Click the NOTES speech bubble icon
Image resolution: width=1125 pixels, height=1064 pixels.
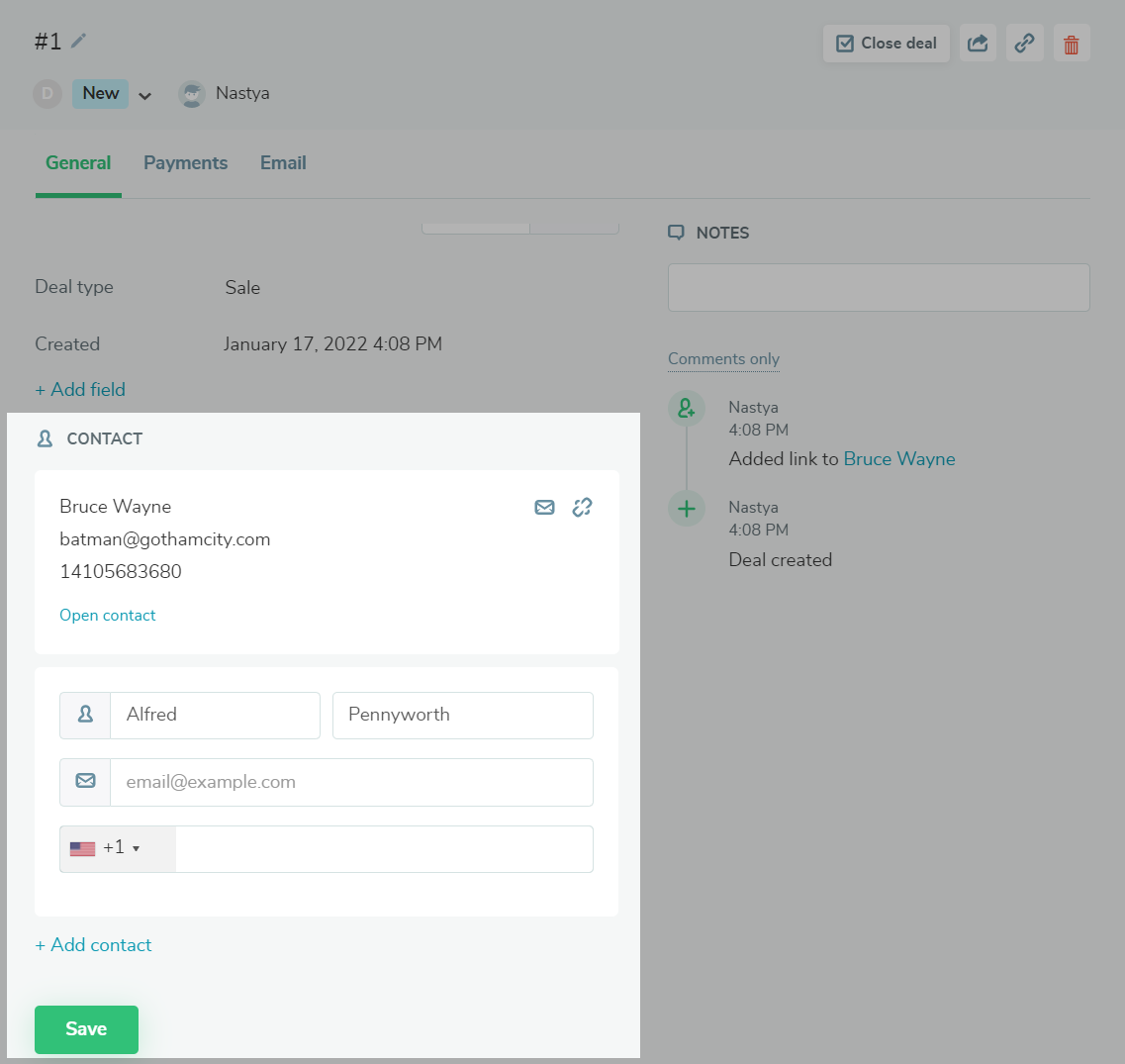pyautogui.click(x=676, y=233)
